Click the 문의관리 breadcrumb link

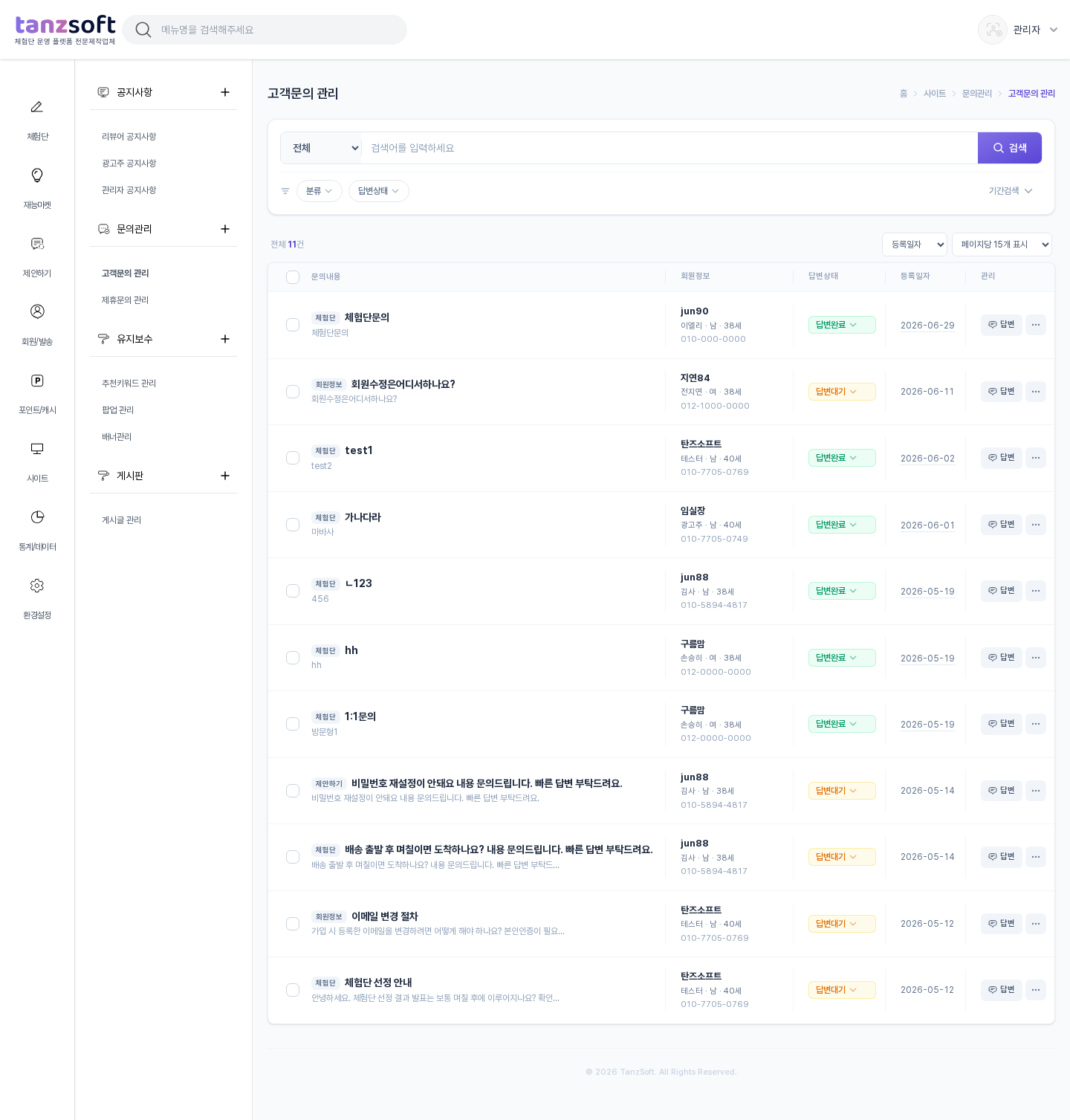point(977,94)
